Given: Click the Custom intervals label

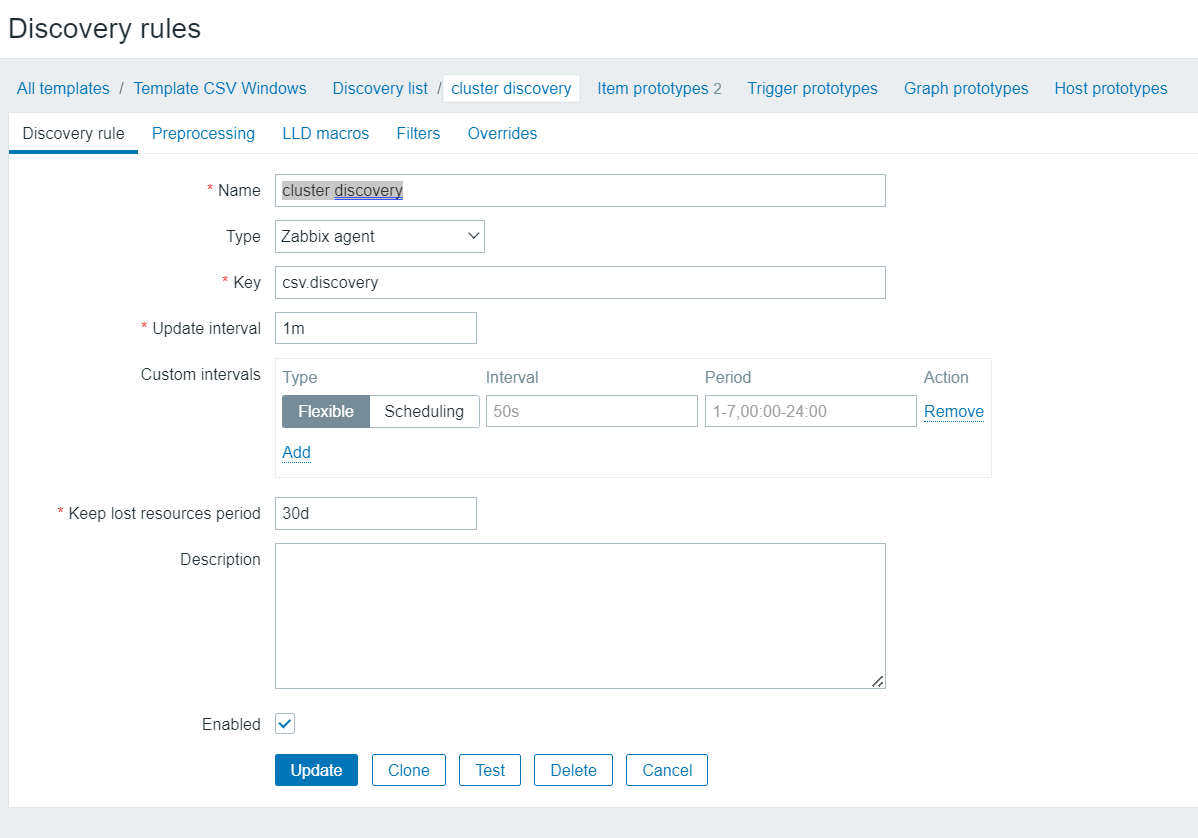Looking at the screenshot, I should tap(200, 374).
